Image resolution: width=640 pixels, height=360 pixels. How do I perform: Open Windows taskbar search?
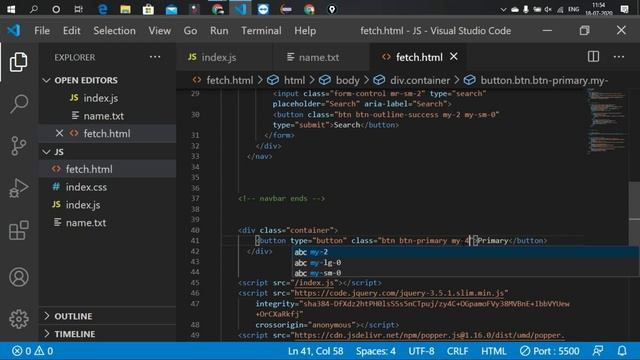33,9
